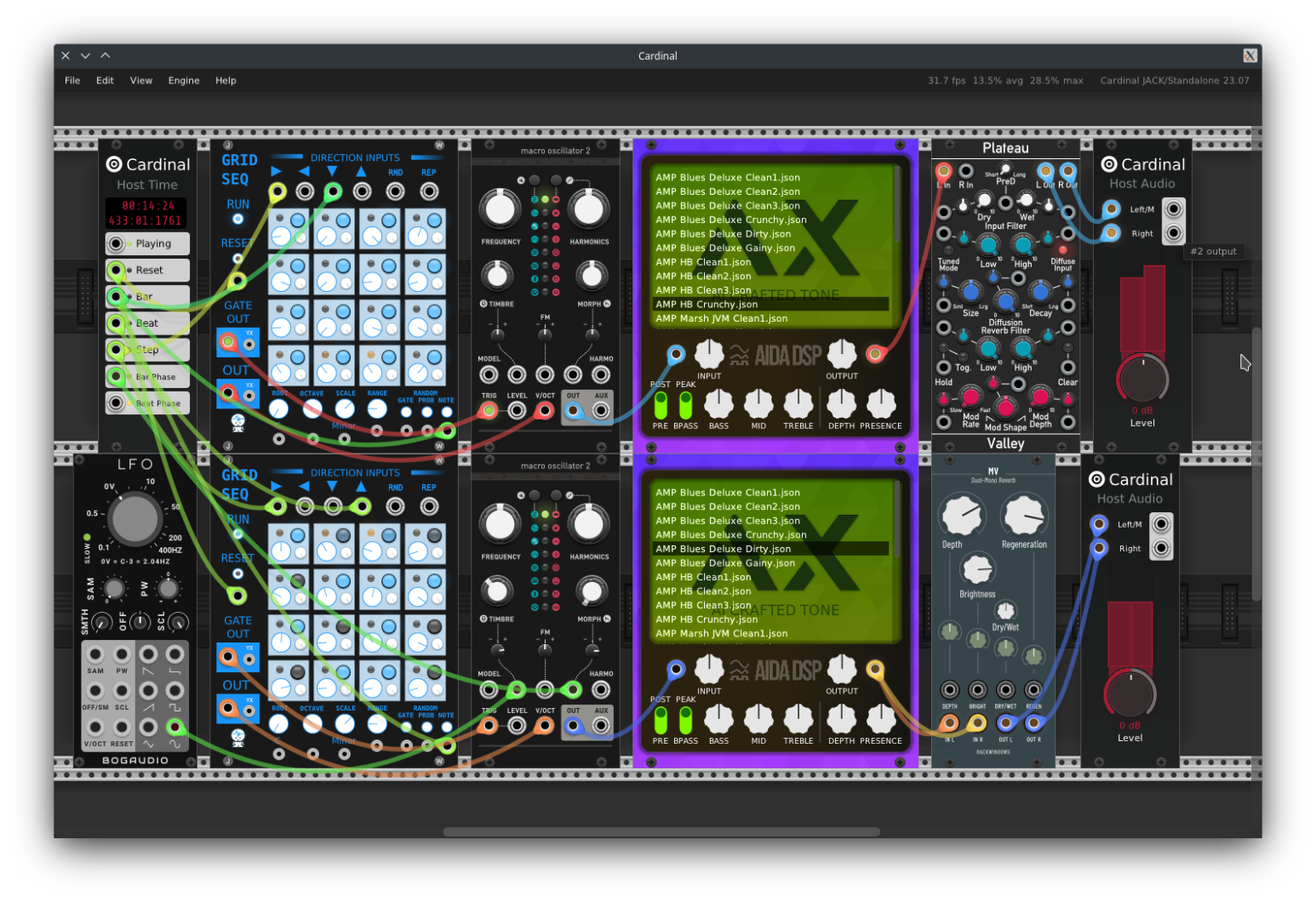Click the L Out jack on Plateau

(x=1045, y=171)
